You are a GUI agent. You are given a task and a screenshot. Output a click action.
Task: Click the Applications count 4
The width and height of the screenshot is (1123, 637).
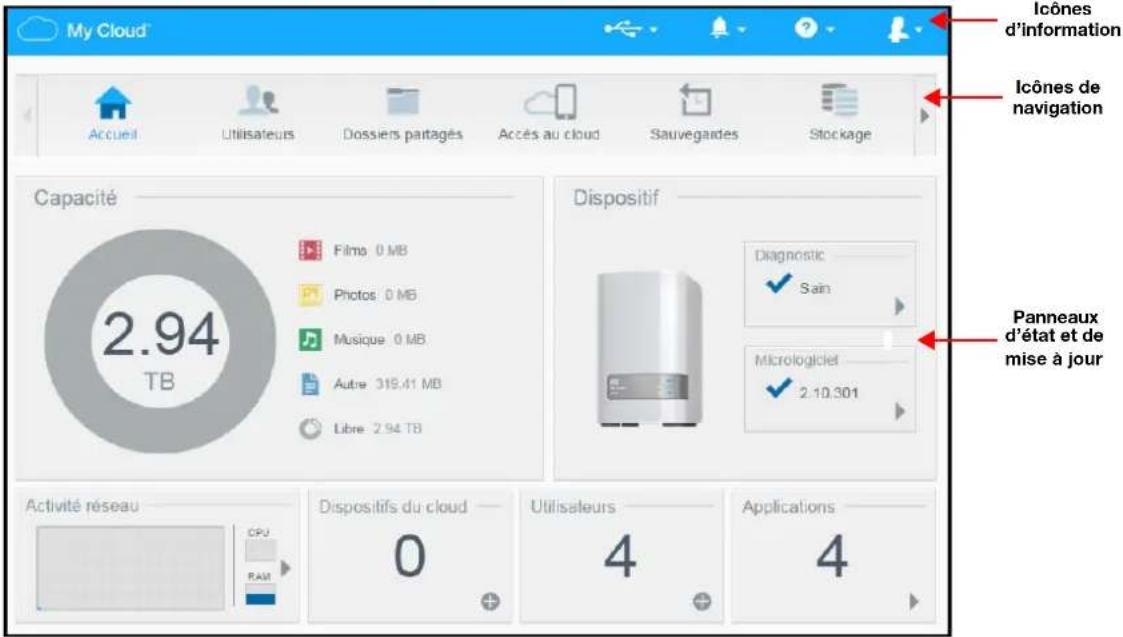(x=832, y=556)
